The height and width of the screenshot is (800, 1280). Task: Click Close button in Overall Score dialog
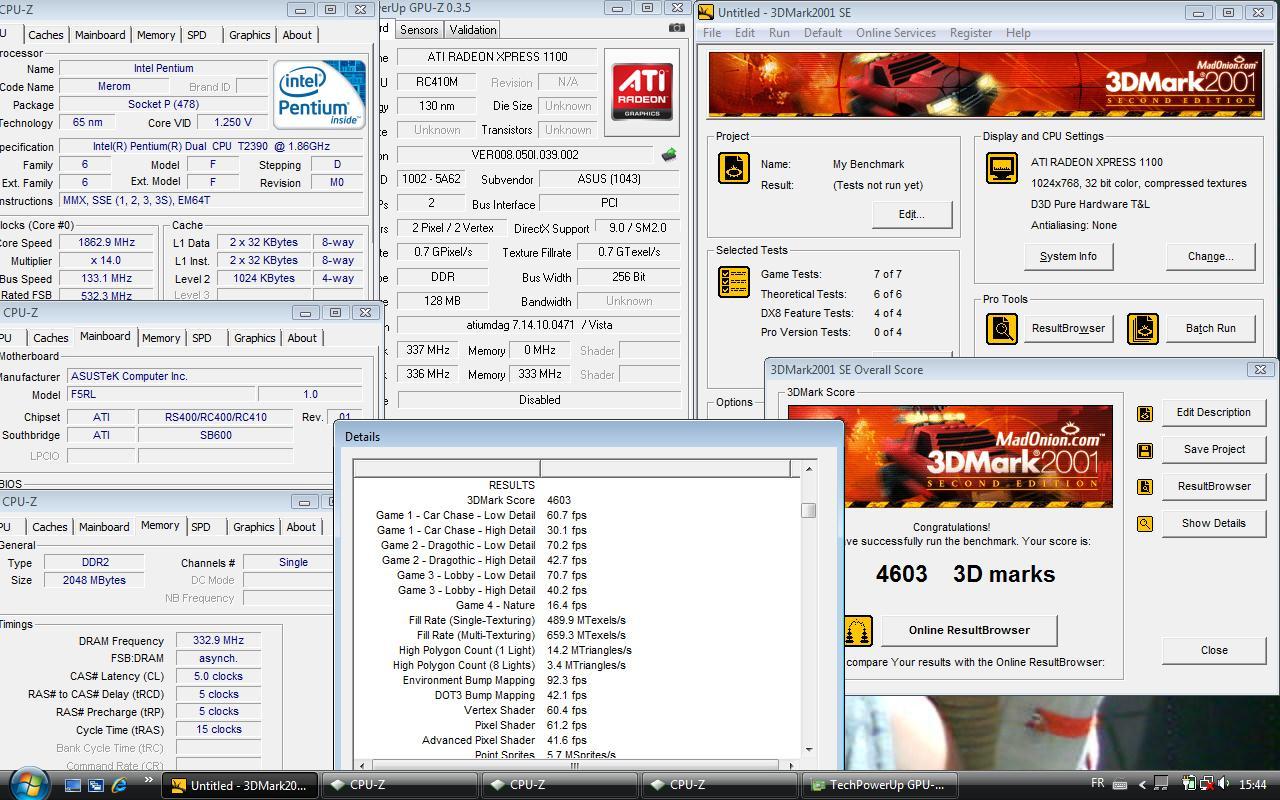click(x=1213, y=651)
